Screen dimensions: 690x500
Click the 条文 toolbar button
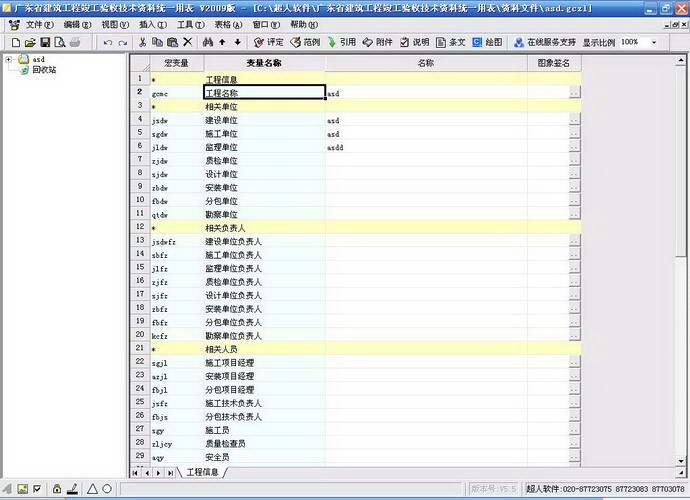point(451,42)
